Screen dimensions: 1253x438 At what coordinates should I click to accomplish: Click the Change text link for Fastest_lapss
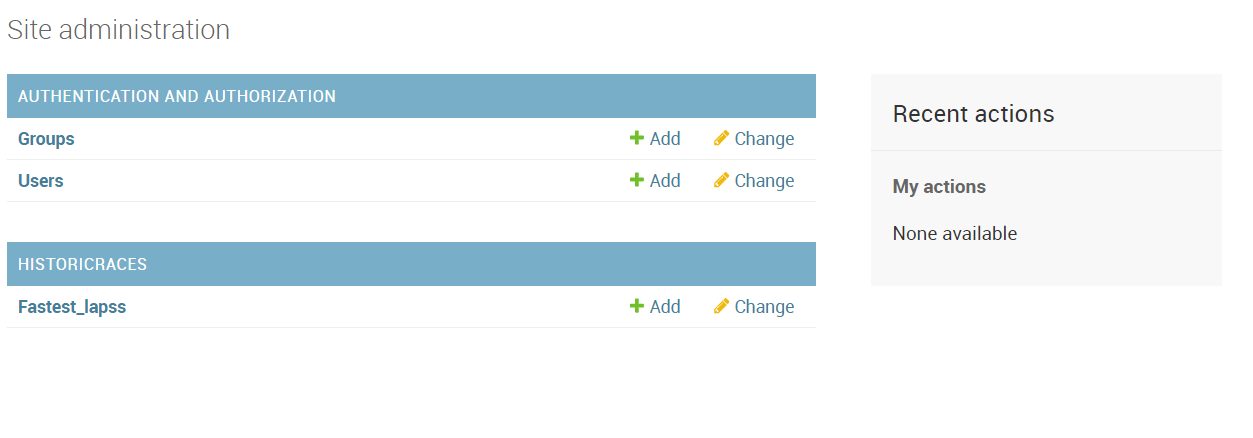(764, 307)
